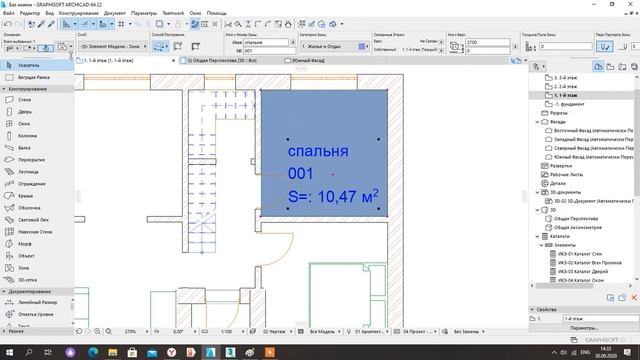This screenshot has height=360, width=640.
Task: Click the Undo icon in the toolbar
Action: (x=7, y=24)
